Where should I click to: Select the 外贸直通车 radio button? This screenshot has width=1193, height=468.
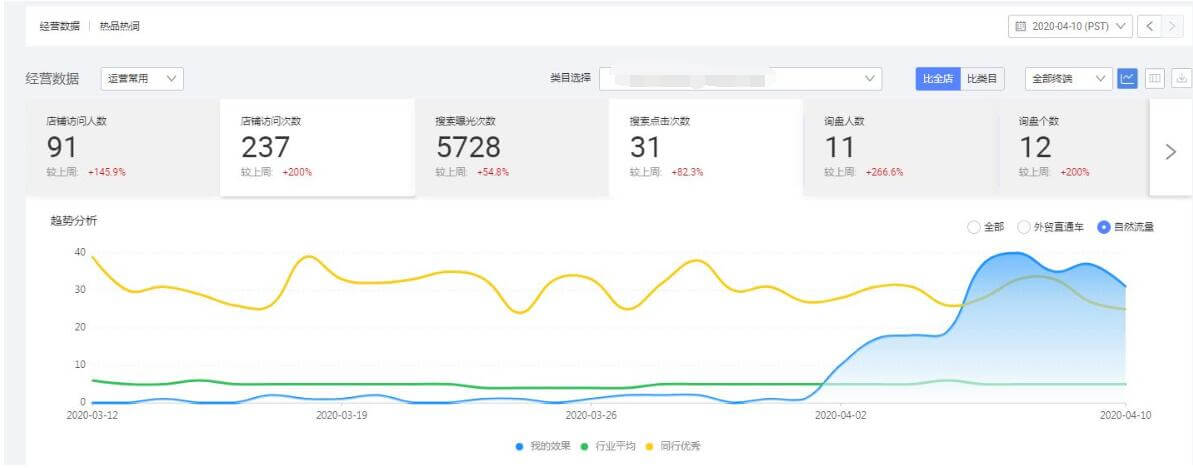coord(1024,227)
